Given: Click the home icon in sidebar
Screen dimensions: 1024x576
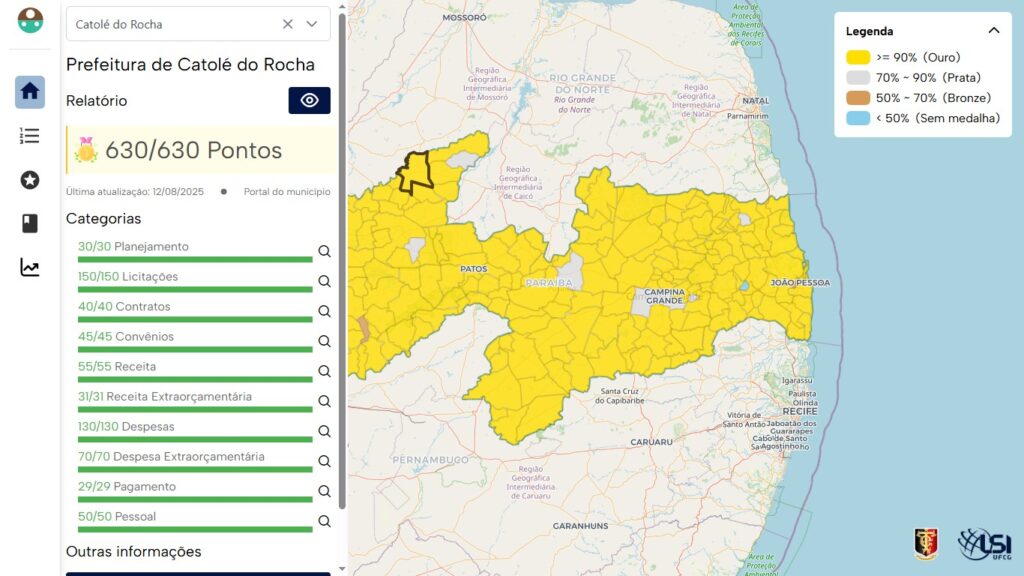Looking at the screenshot, I should point(30,92).
